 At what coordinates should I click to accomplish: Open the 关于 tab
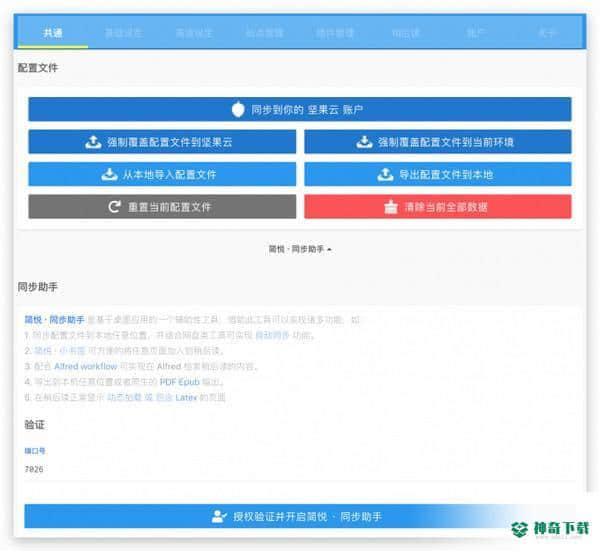[x=546, y=33]
